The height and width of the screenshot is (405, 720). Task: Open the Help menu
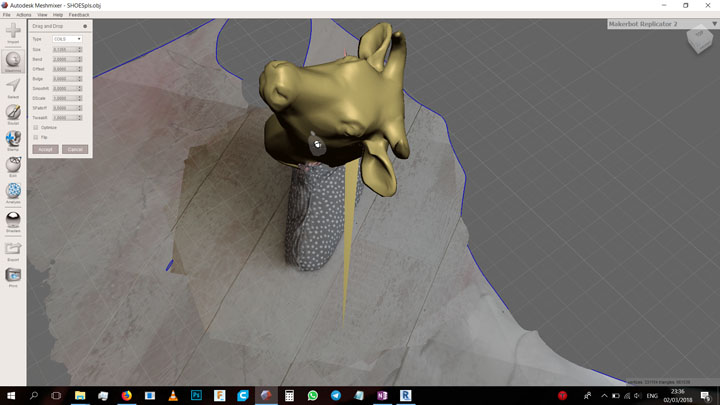coord(58,15)
